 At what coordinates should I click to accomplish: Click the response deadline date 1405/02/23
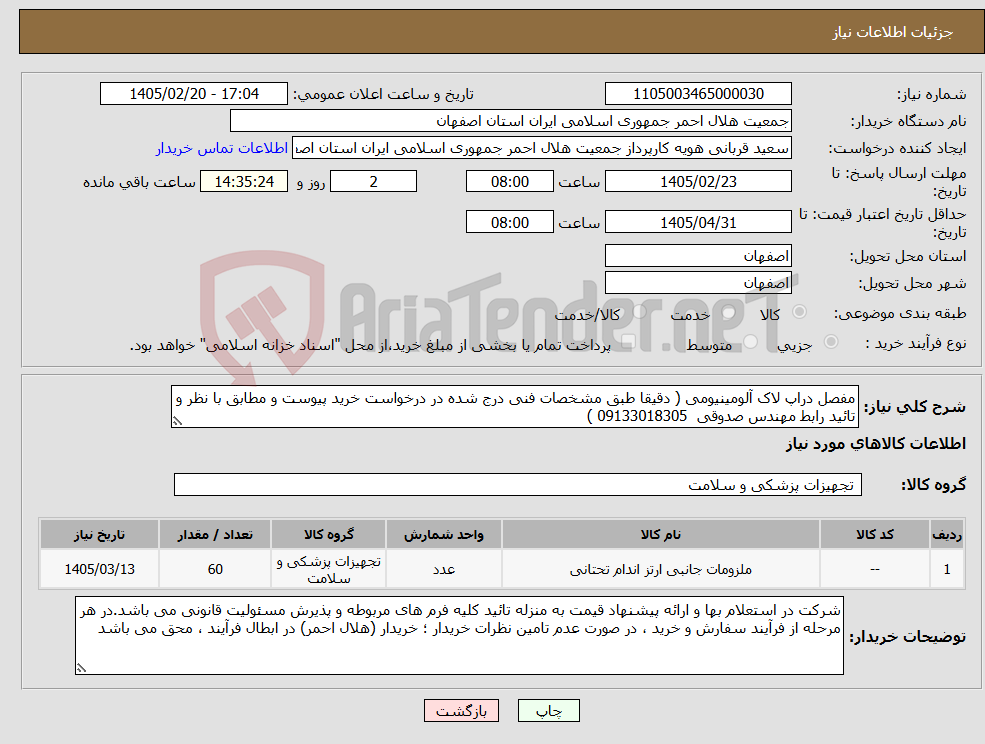[x=698, y=182]
